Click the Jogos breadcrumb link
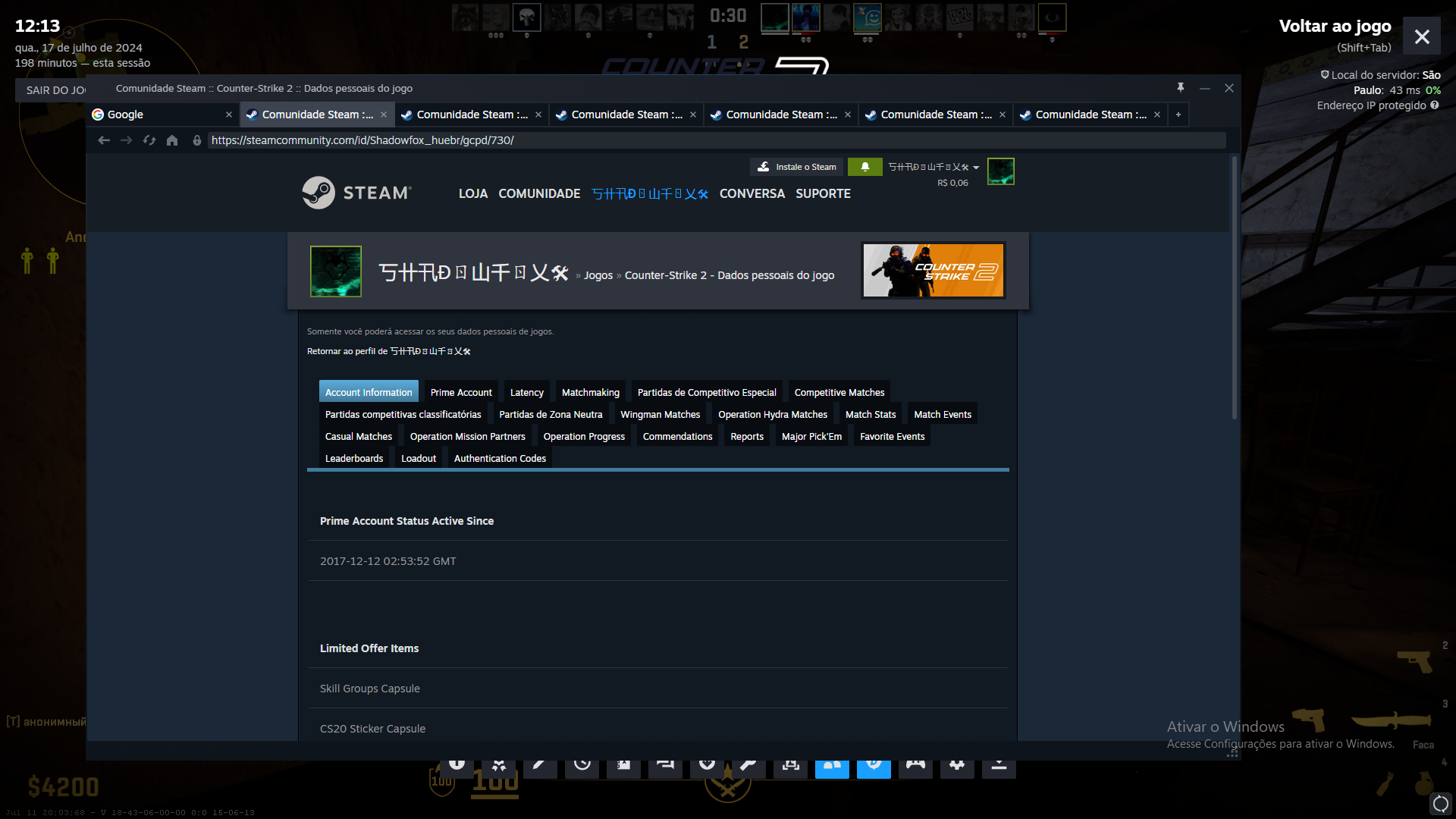 pyautogui.click(x=598, y=275)
